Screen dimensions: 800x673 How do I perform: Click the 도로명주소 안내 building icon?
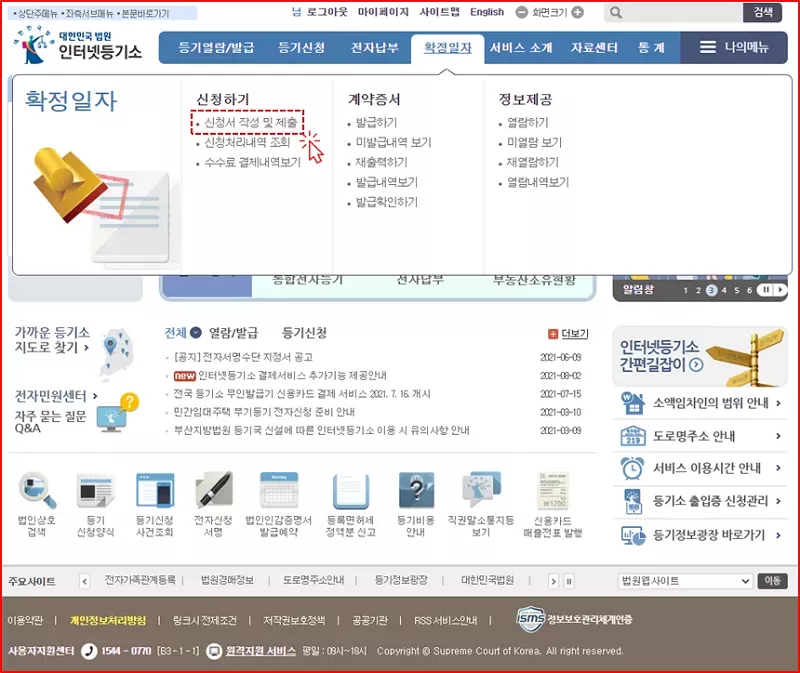(x=633, y=436)
